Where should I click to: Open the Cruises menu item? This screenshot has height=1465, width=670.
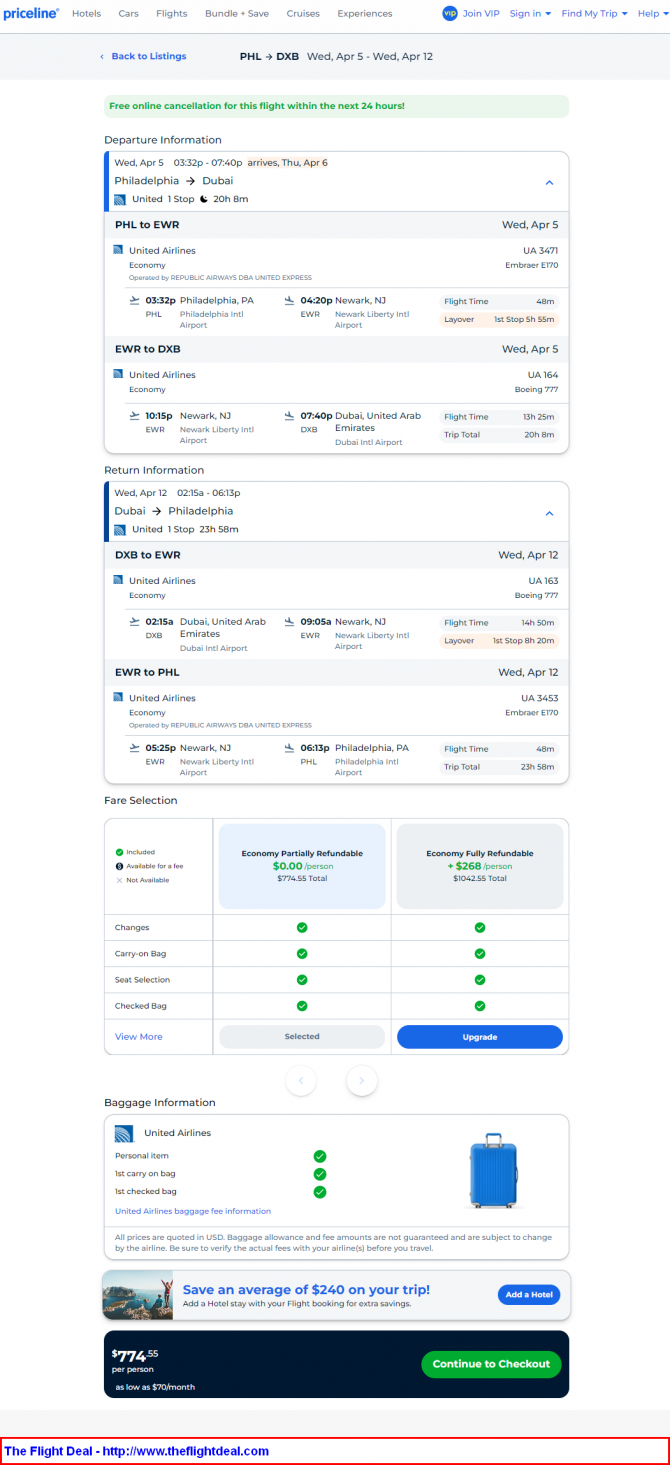(x=303, y=14)
